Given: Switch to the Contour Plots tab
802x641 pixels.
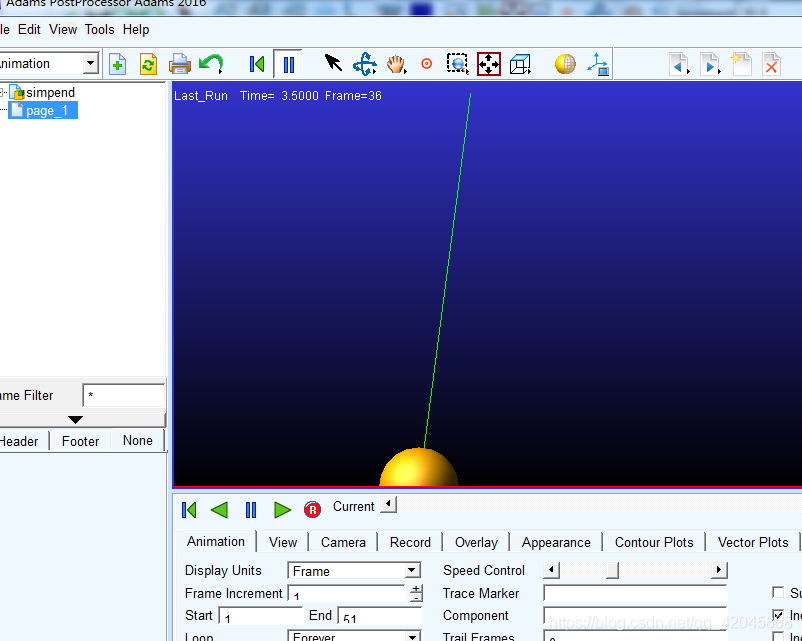Looking at the screenshot, I should pyautogui.click(x=654, y=542).
